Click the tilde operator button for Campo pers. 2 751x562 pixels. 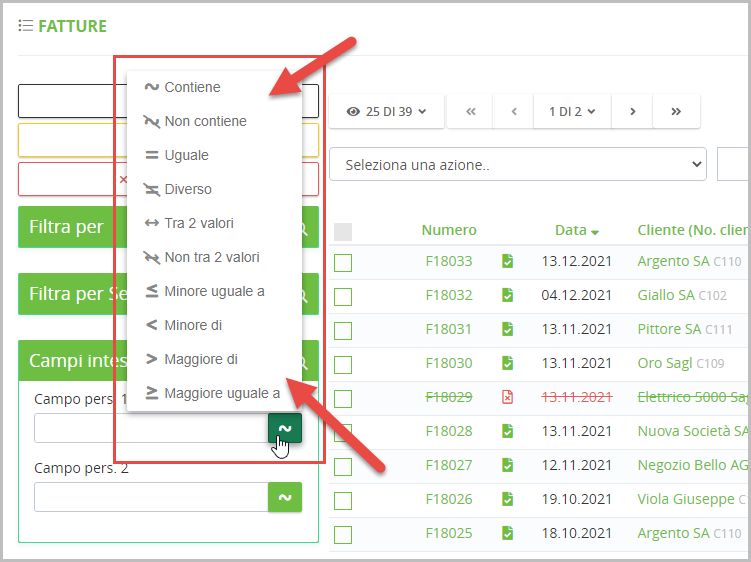pos(285,497)
